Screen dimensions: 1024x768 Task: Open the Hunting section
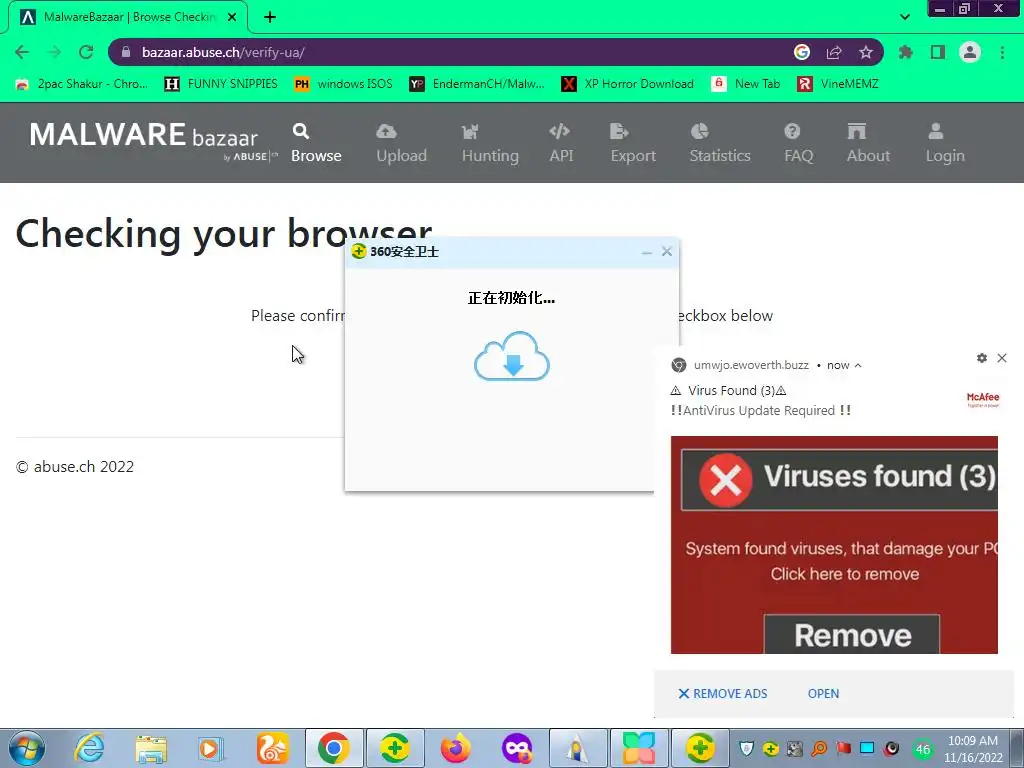point(490,143)
